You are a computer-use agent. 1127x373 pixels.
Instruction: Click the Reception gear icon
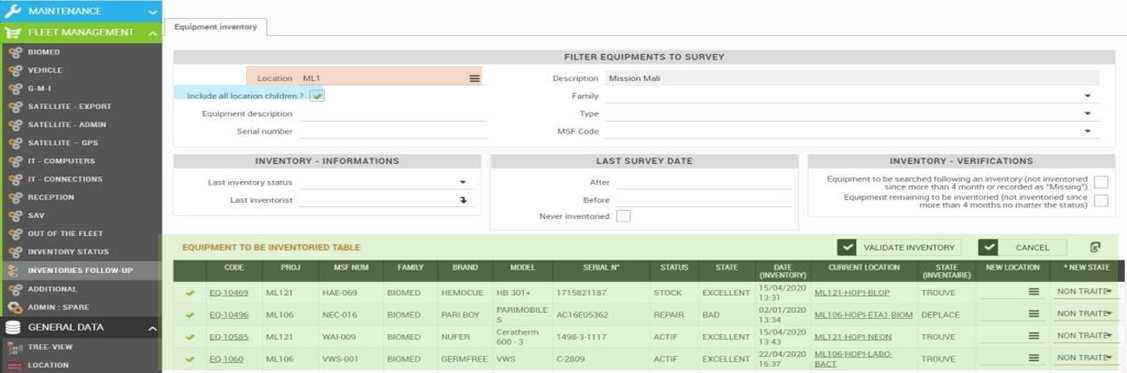(x=14, y=197)
